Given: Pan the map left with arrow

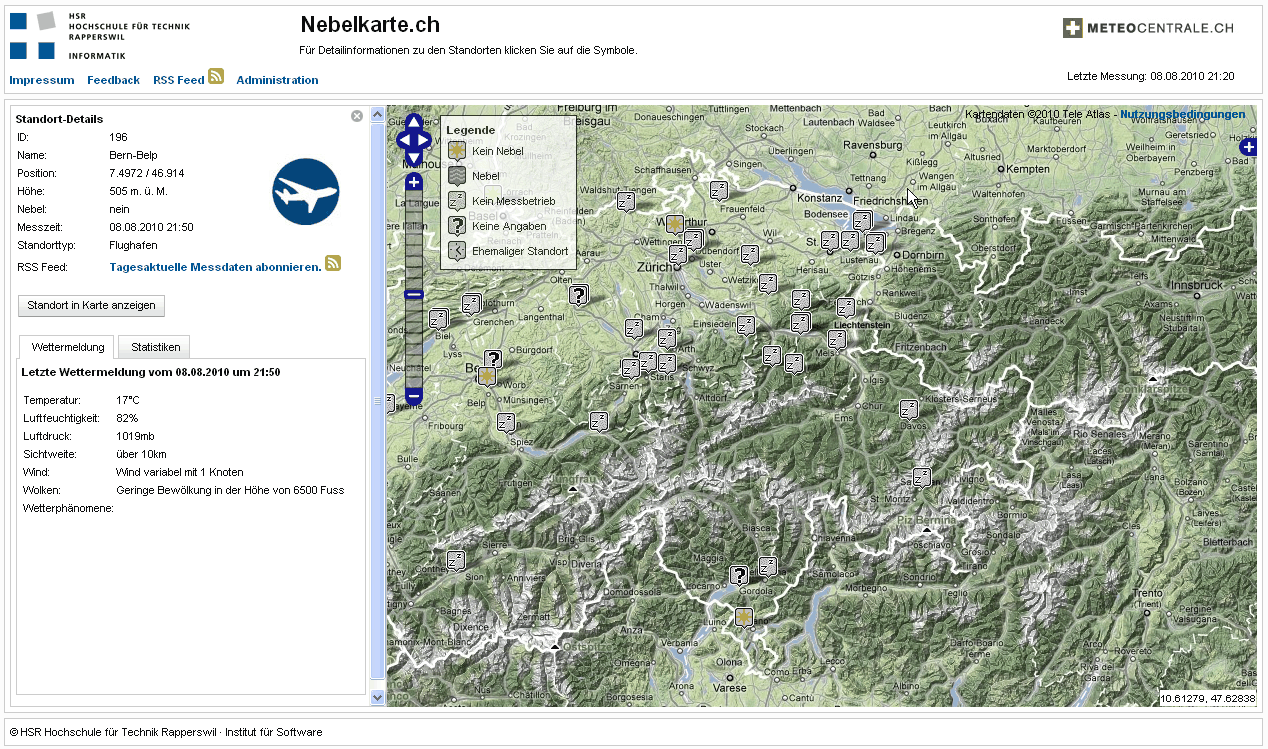Looking at the screenshot, I should [402, 140].
